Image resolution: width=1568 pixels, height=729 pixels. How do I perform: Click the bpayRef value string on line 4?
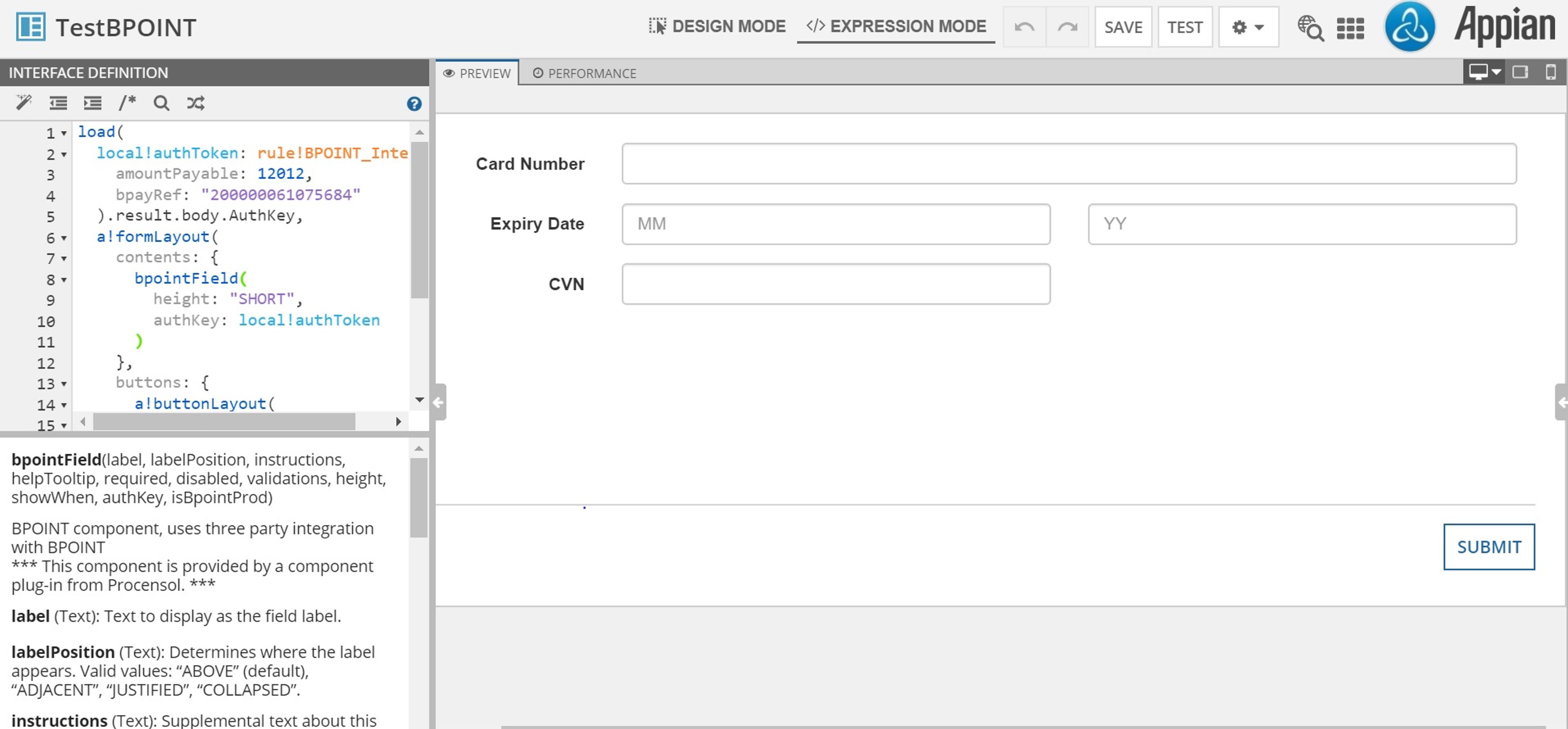click(x=281, y=195)
